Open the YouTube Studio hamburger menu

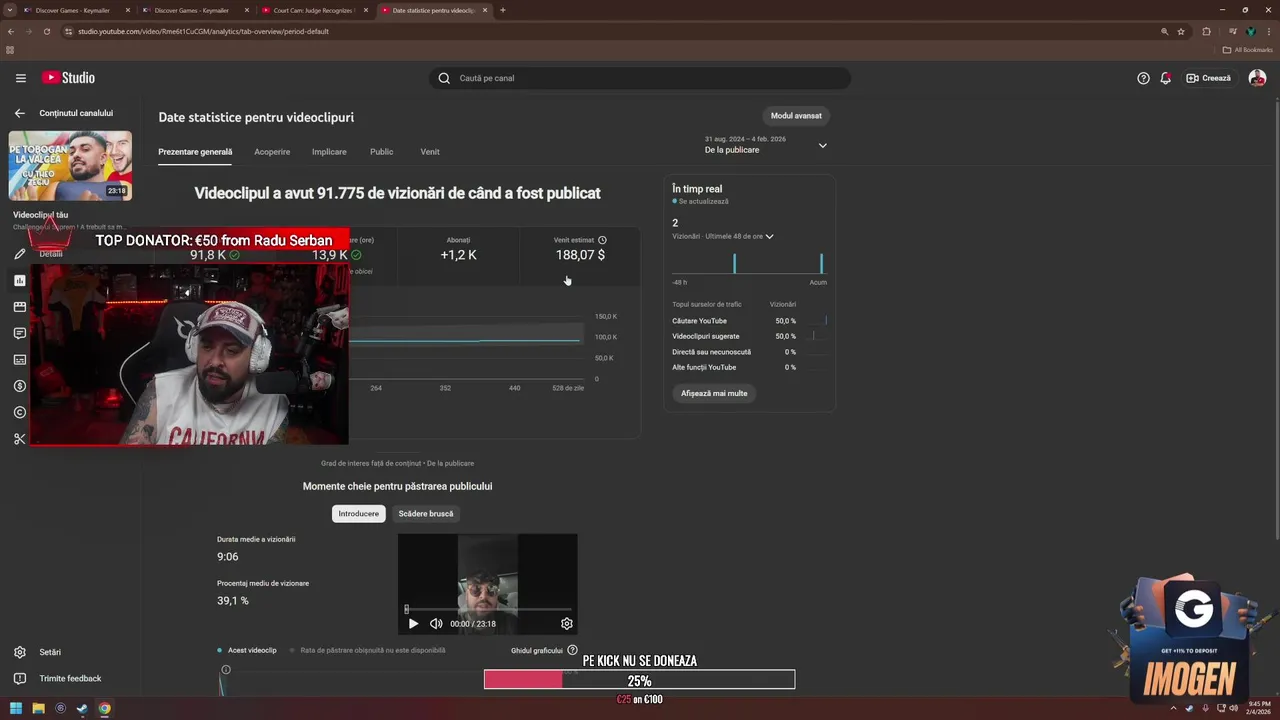(x=20, y=78)
